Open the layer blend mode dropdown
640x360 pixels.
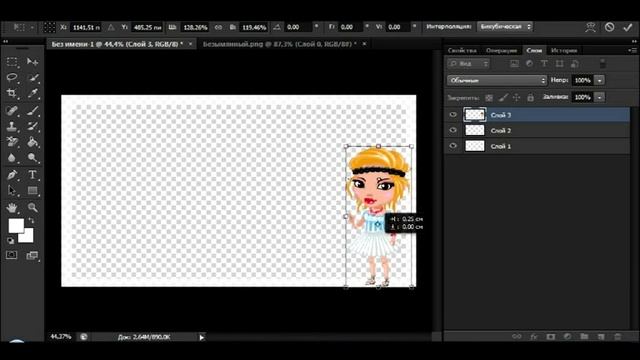click(497, 80)
